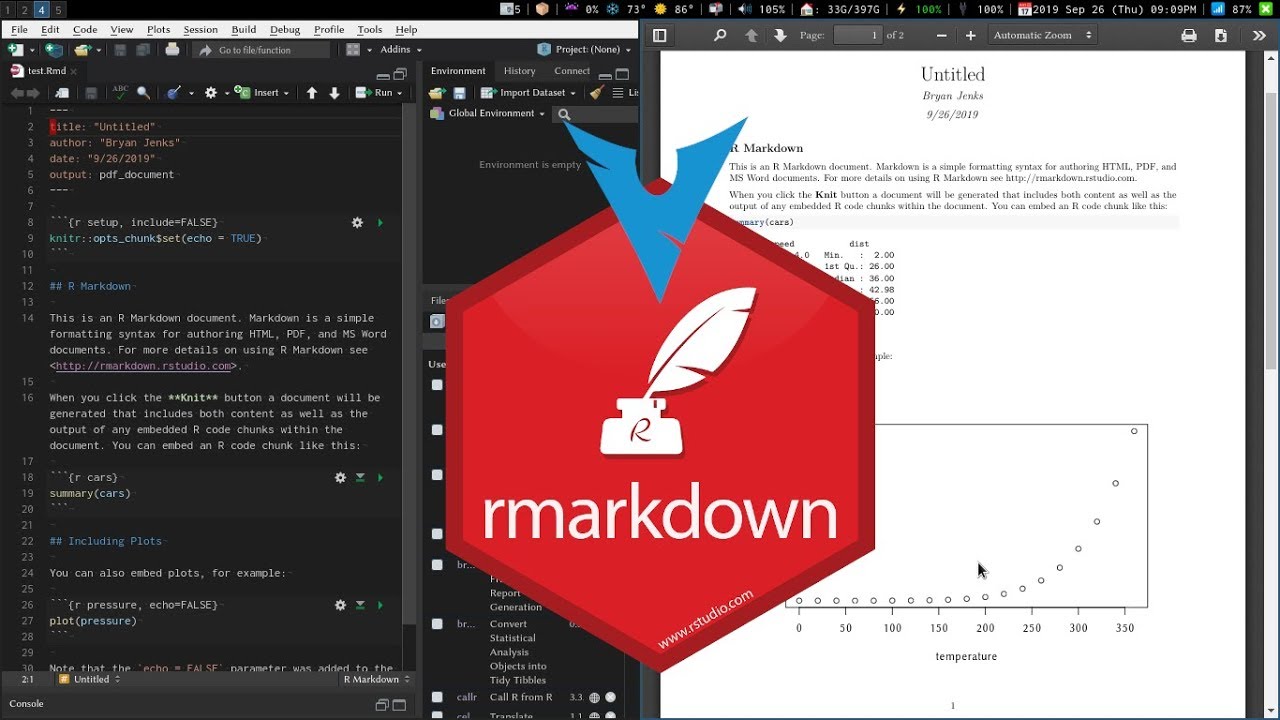This screenshot has height=720, width=1280.
Task: Open the Global Environment dropdown
Action: click(x=488, y=113)
